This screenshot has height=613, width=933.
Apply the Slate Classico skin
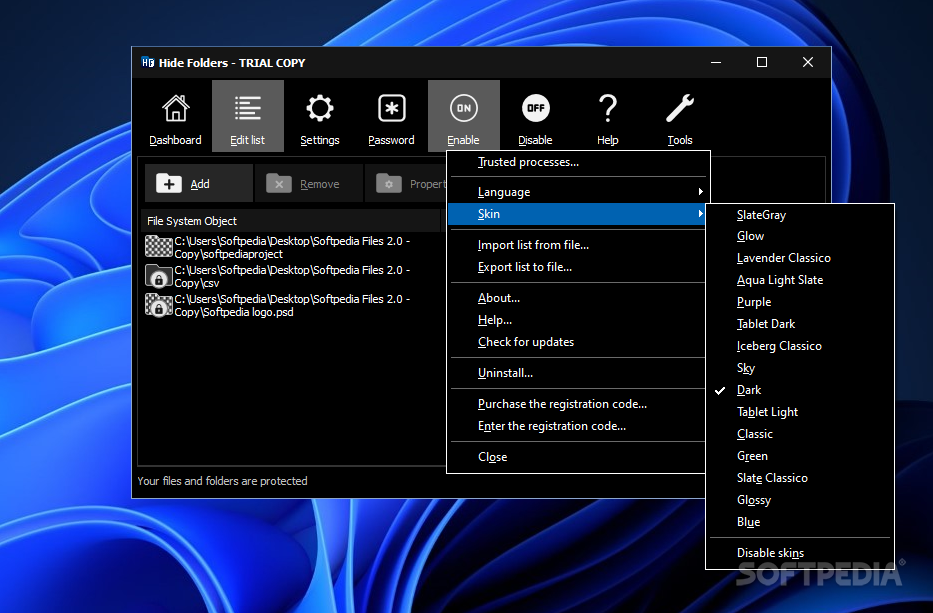[x=800, y=478]
